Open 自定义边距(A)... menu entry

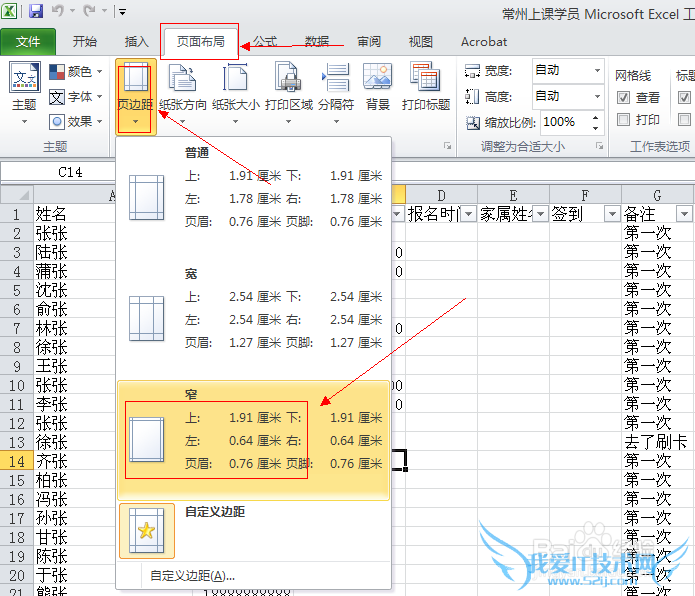(x=254, y=575)
